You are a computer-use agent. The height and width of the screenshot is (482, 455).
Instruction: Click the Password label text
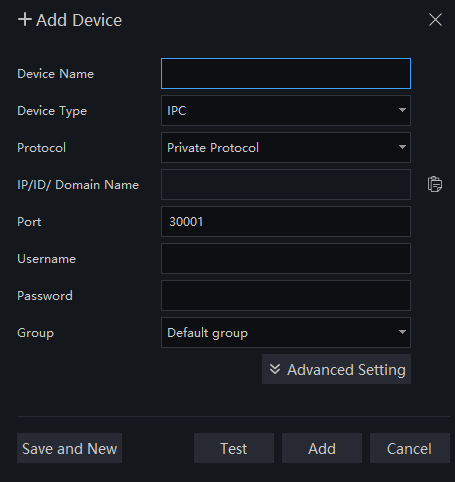[45, 296]
